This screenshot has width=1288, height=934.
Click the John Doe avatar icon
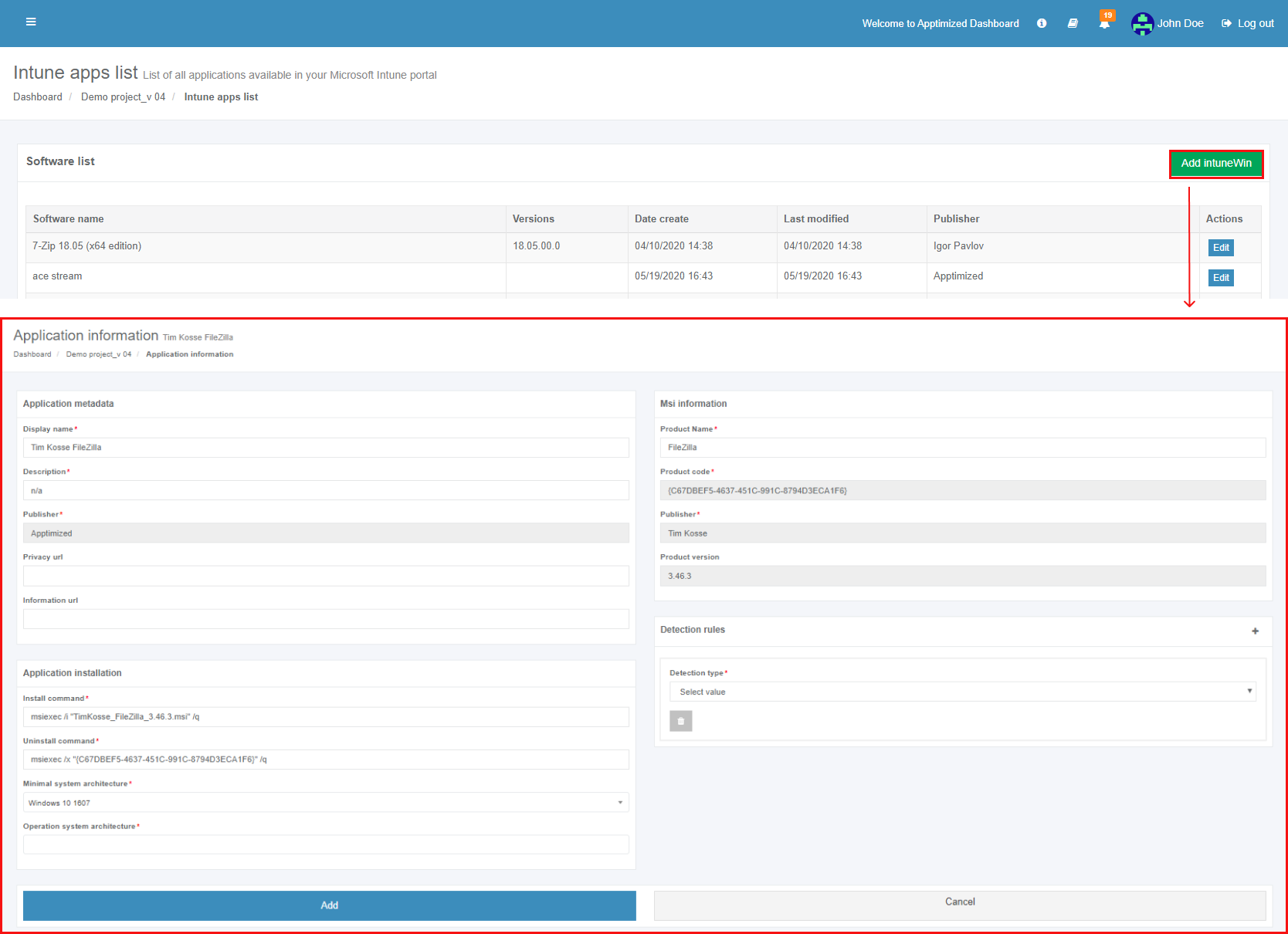(1142, 24)
